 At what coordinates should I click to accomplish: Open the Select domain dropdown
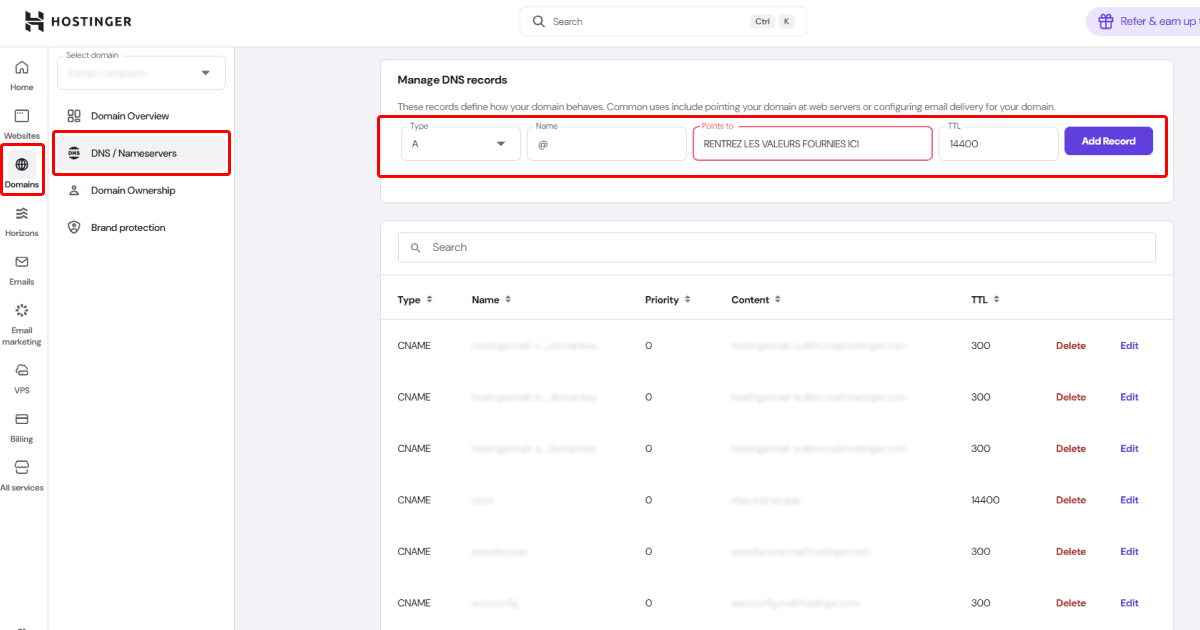point(140,72)
